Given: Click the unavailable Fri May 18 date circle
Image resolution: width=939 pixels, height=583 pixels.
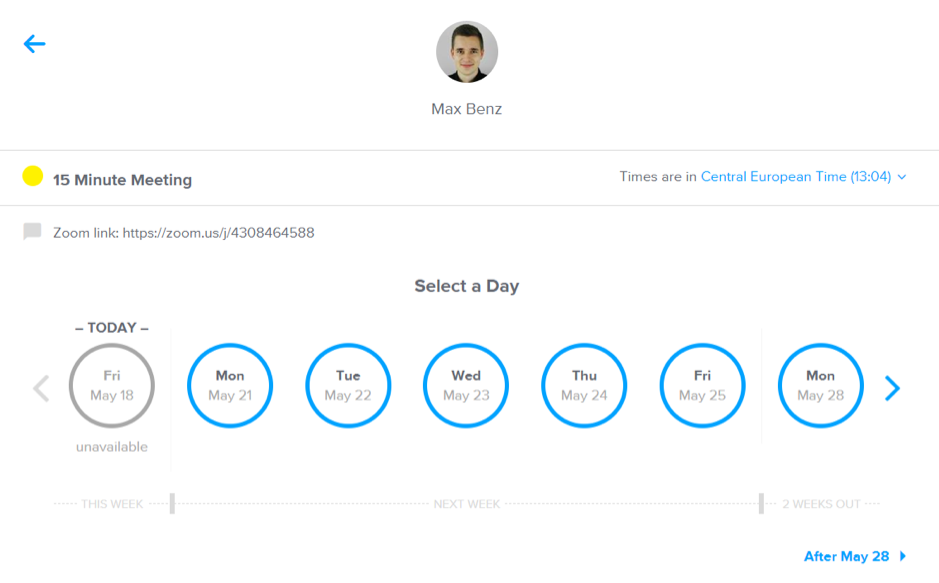Looking at the screenshot, I should [111, 385].
